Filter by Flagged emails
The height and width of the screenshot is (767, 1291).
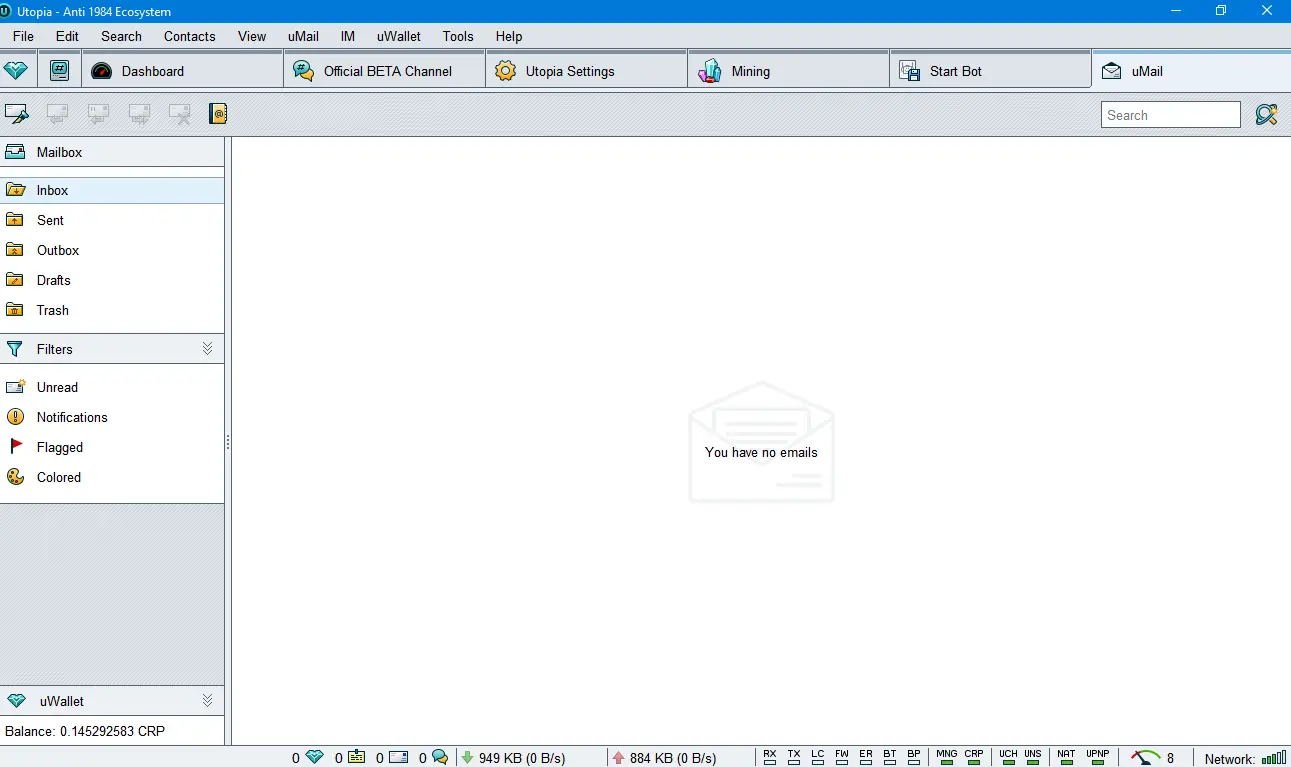pos(112,447)
